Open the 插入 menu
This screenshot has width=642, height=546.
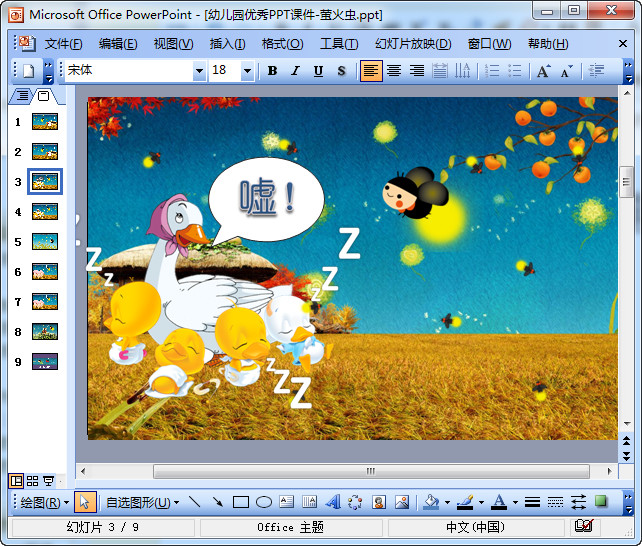[227, 44]
